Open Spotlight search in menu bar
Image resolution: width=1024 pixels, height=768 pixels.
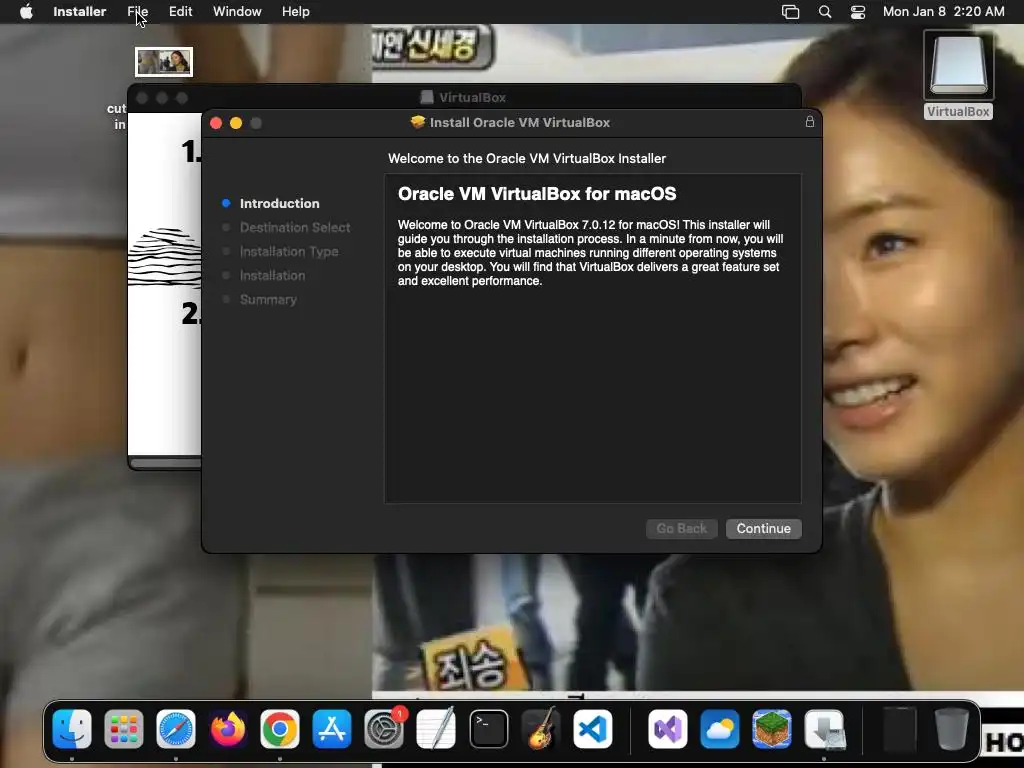(825, 12)
